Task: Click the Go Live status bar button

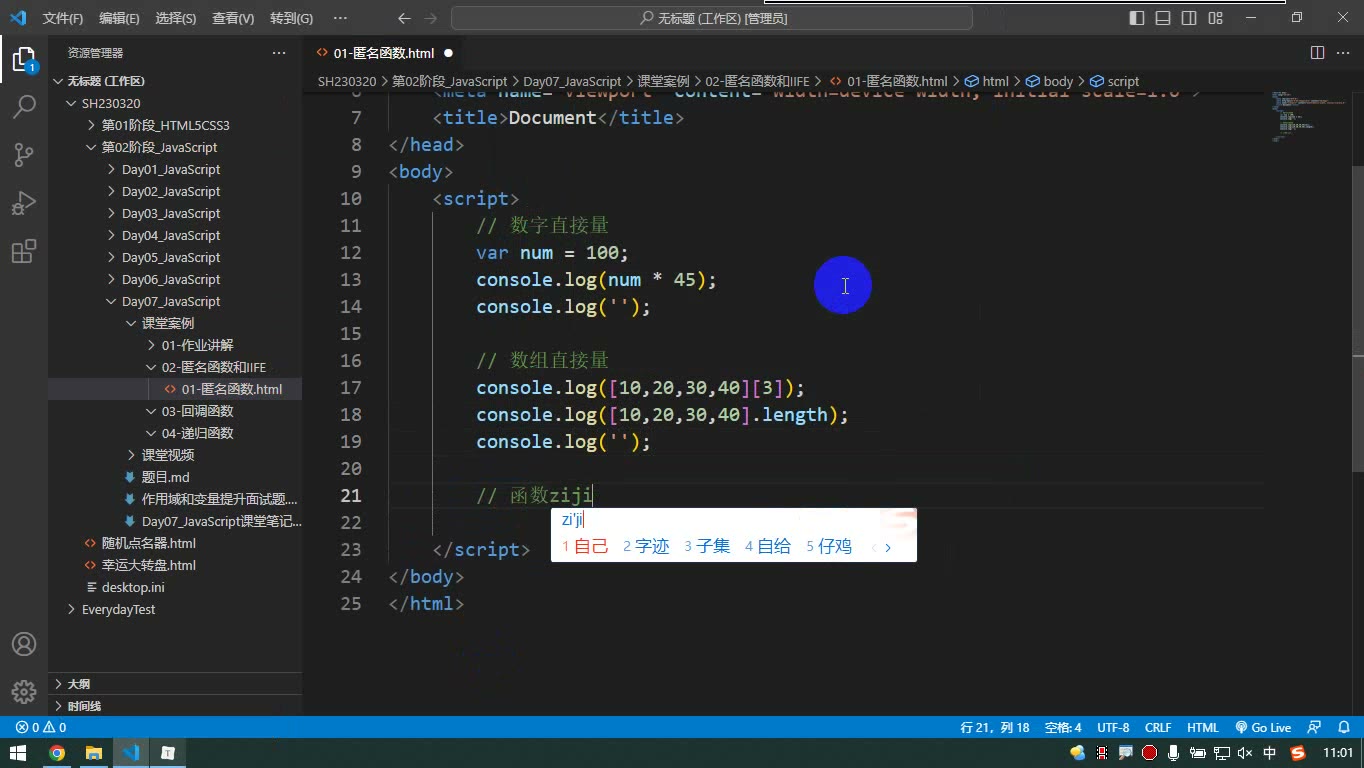Action: click(x=1263, y=728)
